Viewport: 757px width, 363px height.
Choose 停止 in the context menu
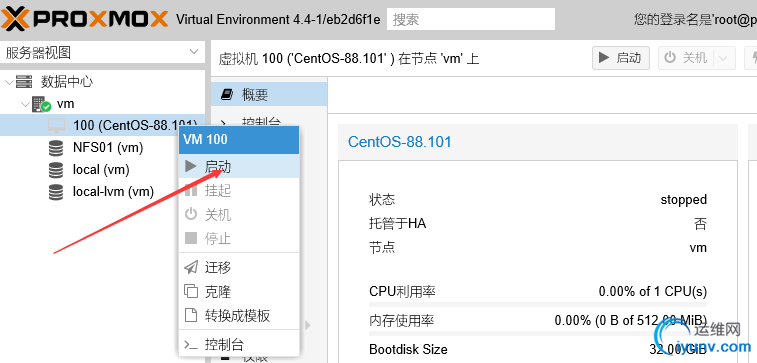239,238
